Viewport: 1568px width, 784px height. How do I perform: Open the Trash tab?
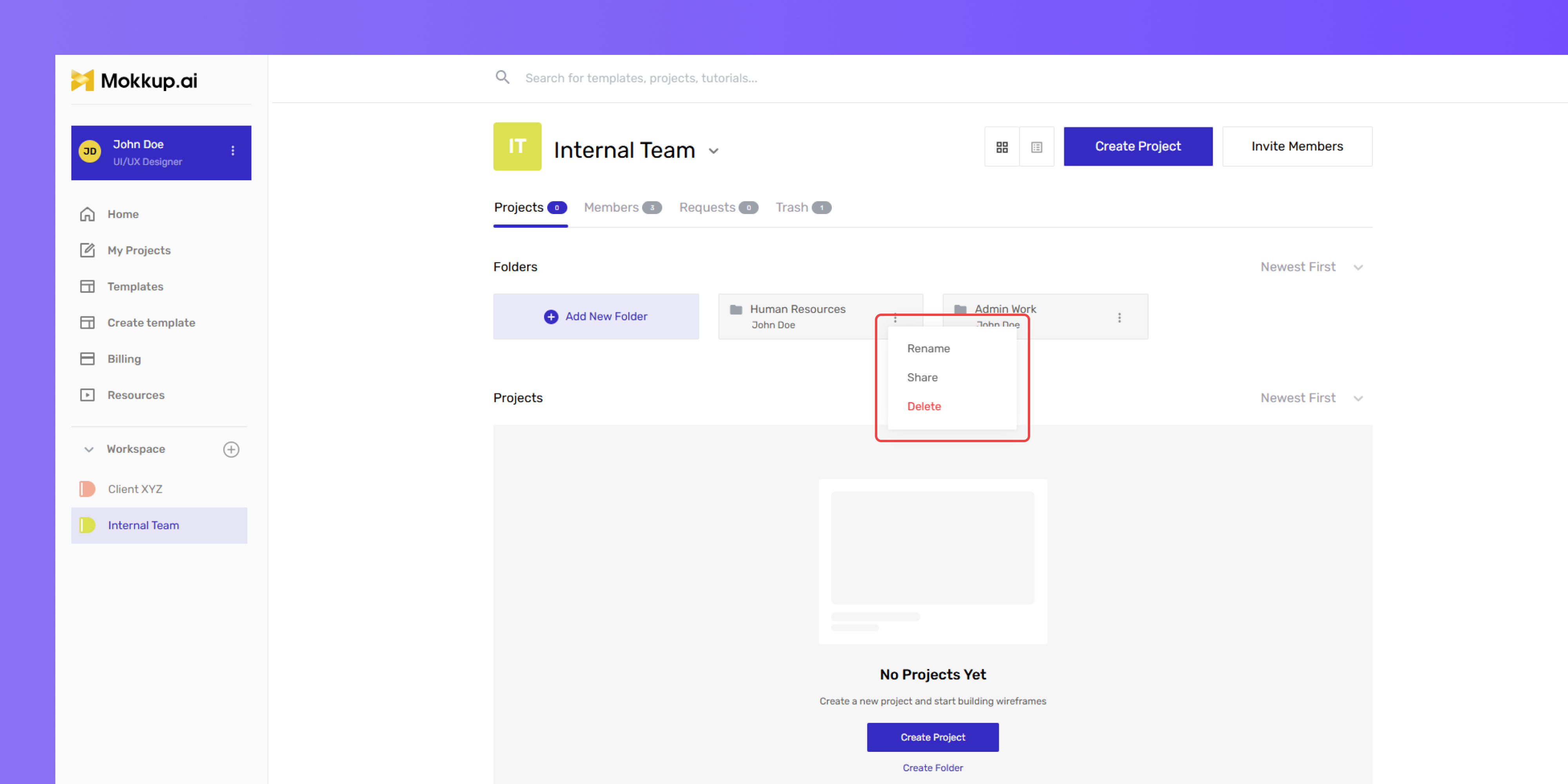[x=803, y=208]
